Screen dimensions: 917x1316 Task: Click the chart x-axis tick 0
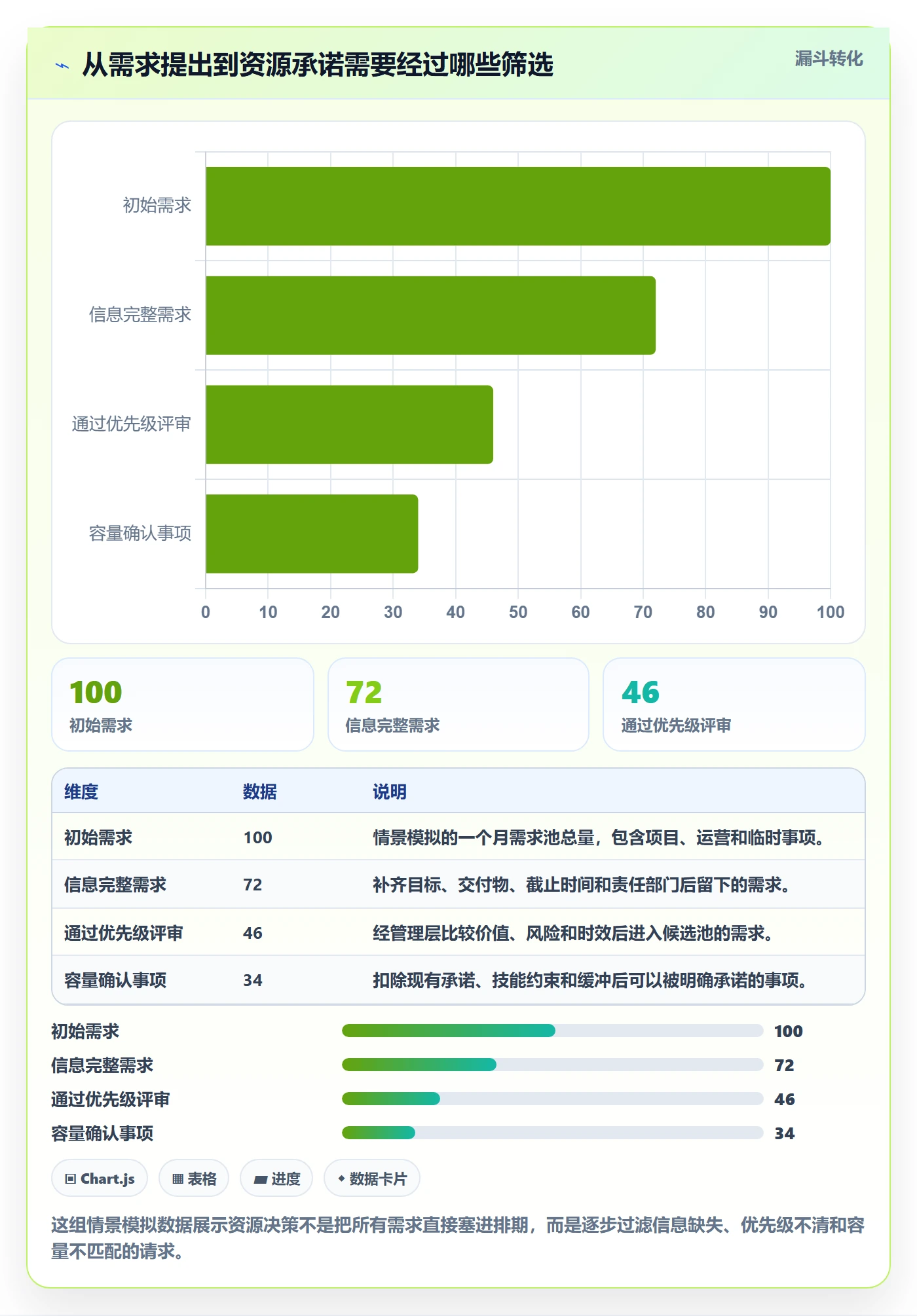[x=206, y=612]
